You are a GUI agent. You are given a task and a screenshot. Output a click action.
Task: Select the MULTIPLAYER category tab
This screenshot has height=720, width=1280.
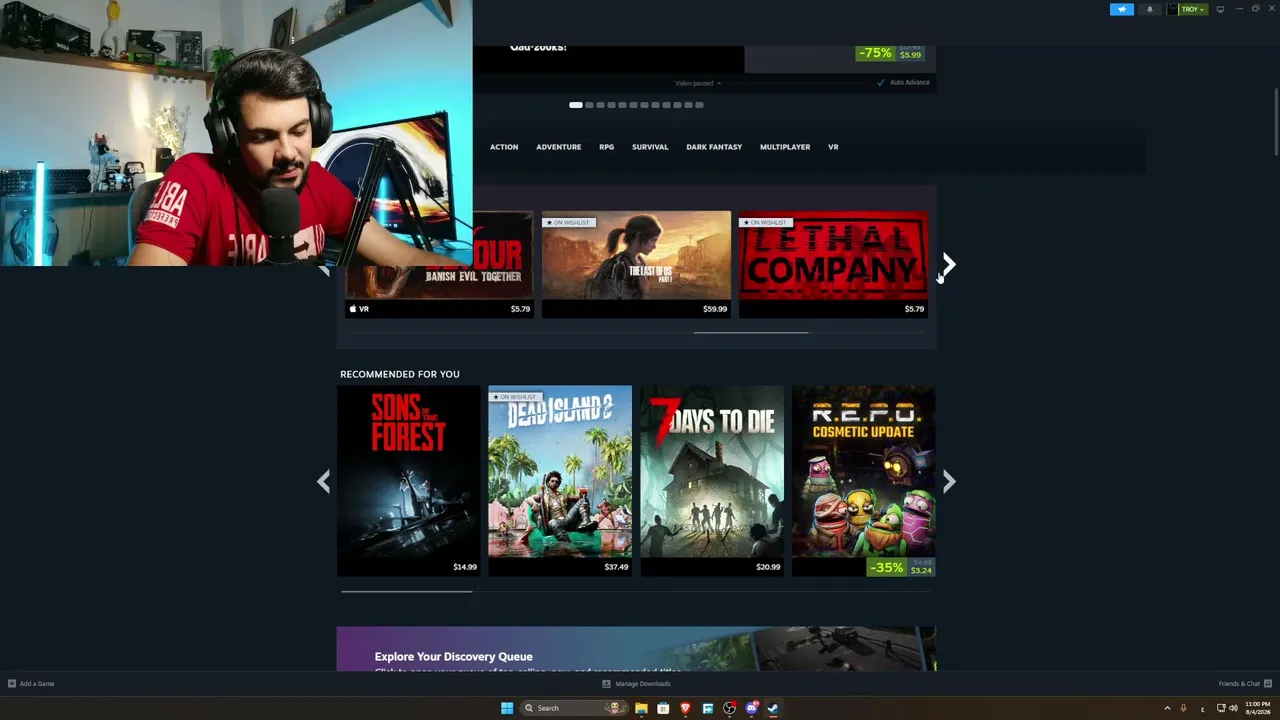pos(785,147)
